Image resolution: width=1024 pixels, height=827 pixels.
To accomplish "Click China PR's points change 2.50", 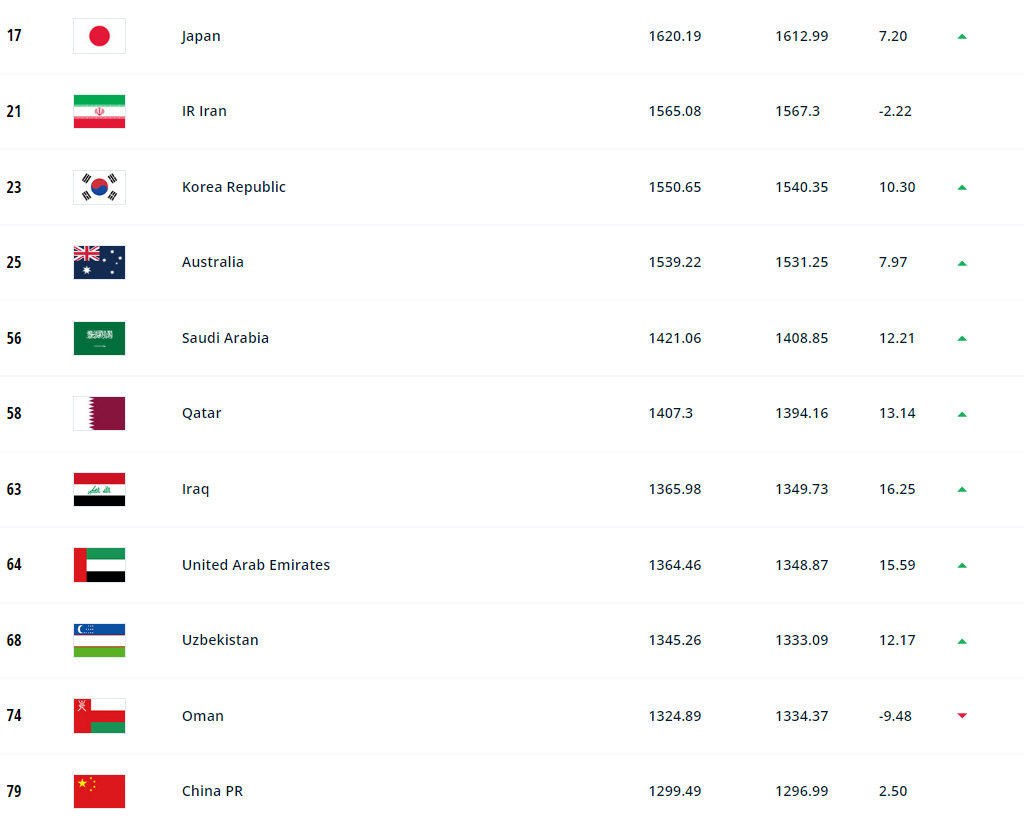I will [x=893, y=791].
